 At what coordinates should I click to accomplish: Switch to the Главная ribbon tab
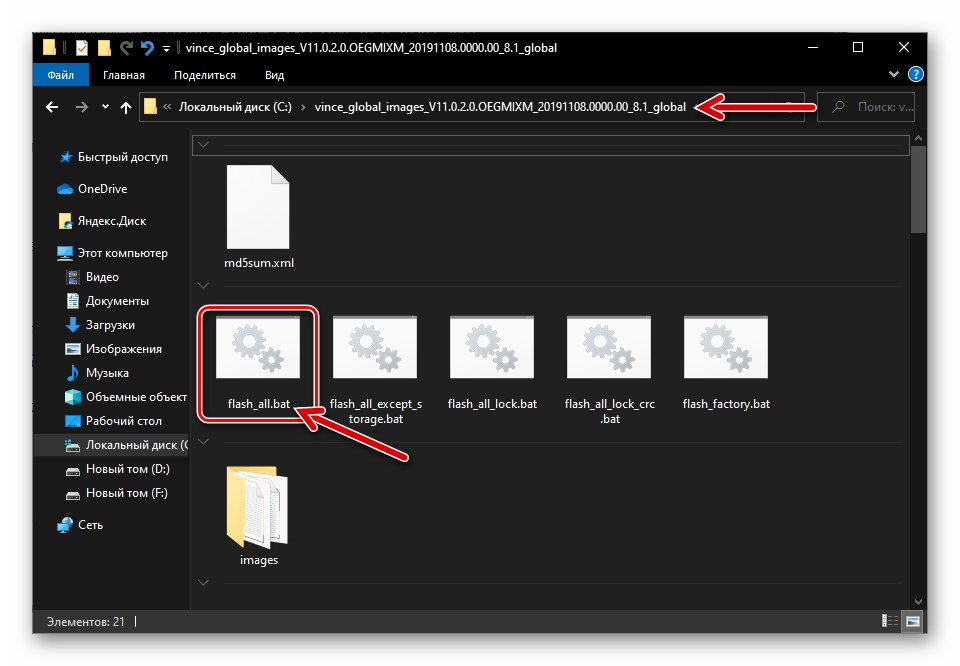[x=123, y=74]
